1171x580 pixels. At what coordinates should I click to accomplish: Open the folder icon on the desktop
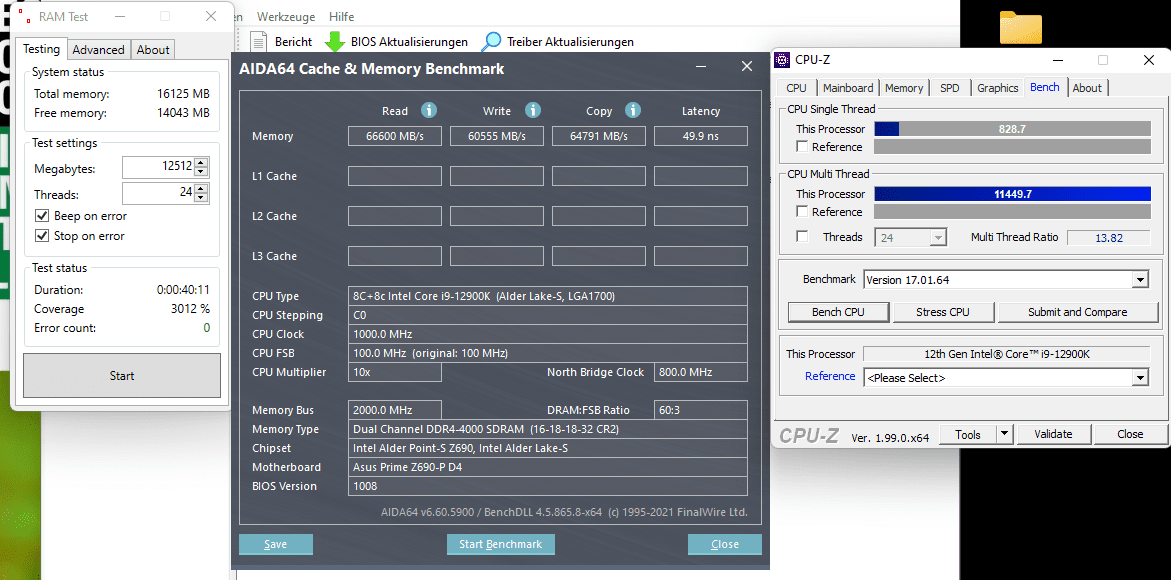[1021, 27]
